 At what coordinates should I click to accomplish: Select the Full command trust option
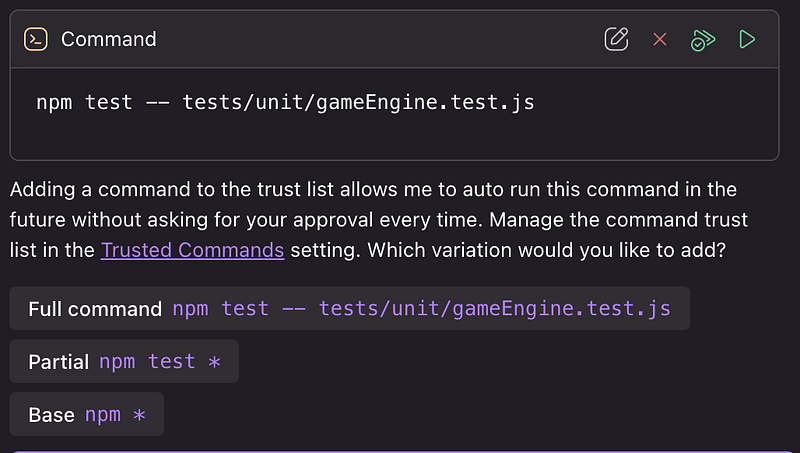[x=349, y=309]
